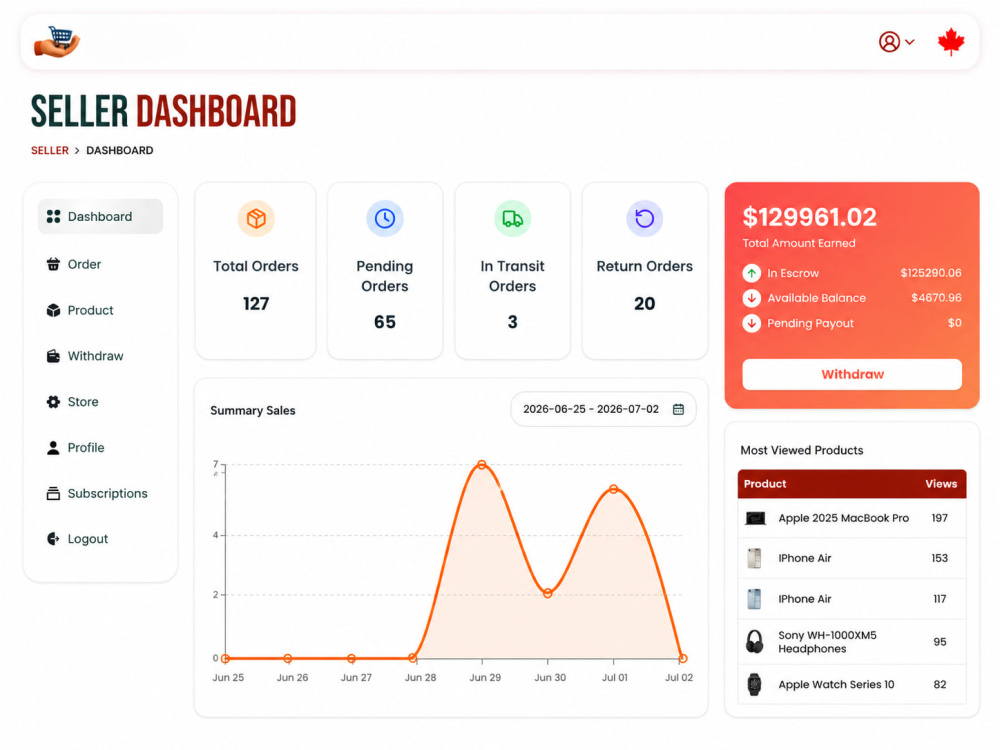Viewport: 1000px width, 750px height.
Task: Select the Jun 29 chart data point
Action: tap(482, 465)
